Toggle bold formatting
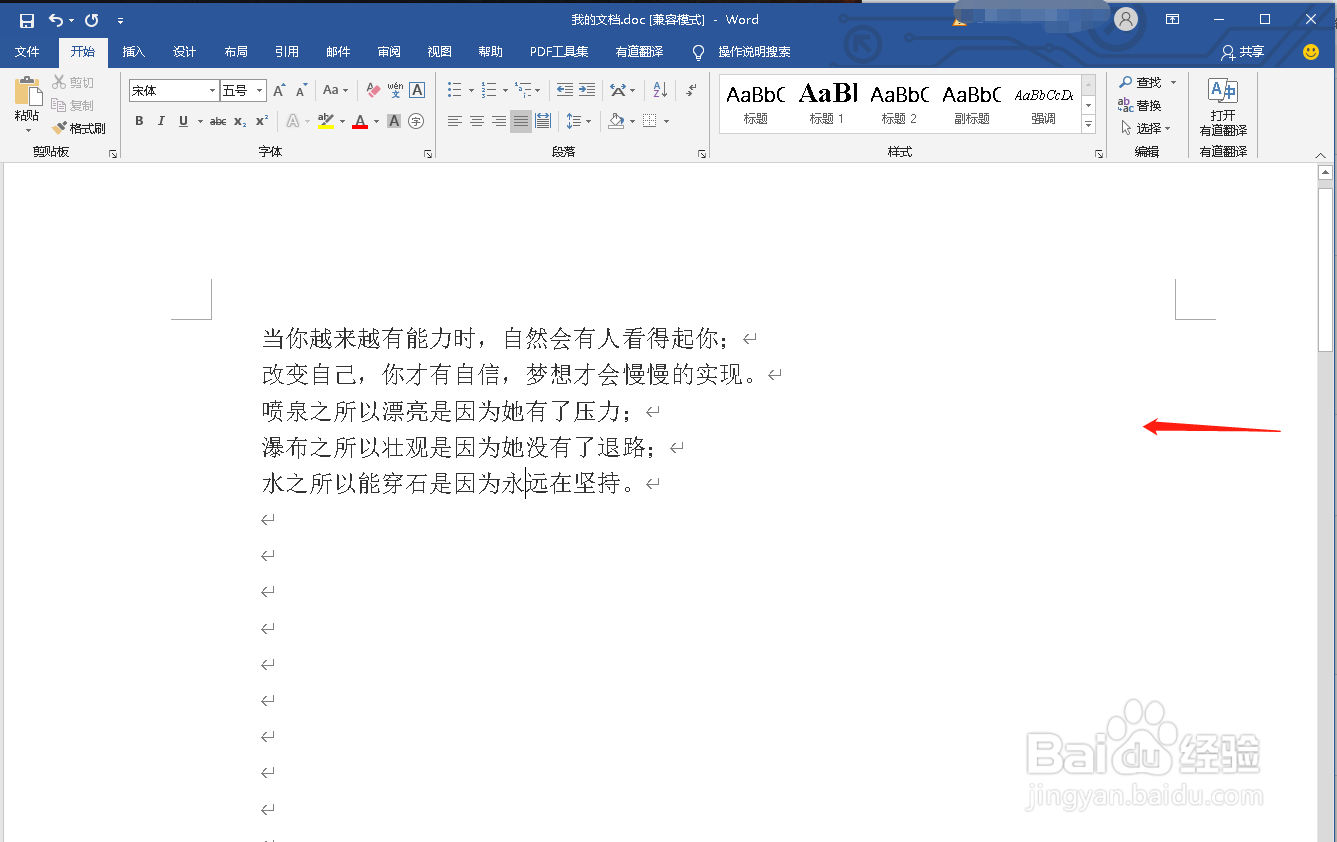This screenshot has width=1337, height=842. (x=139, y=121)
